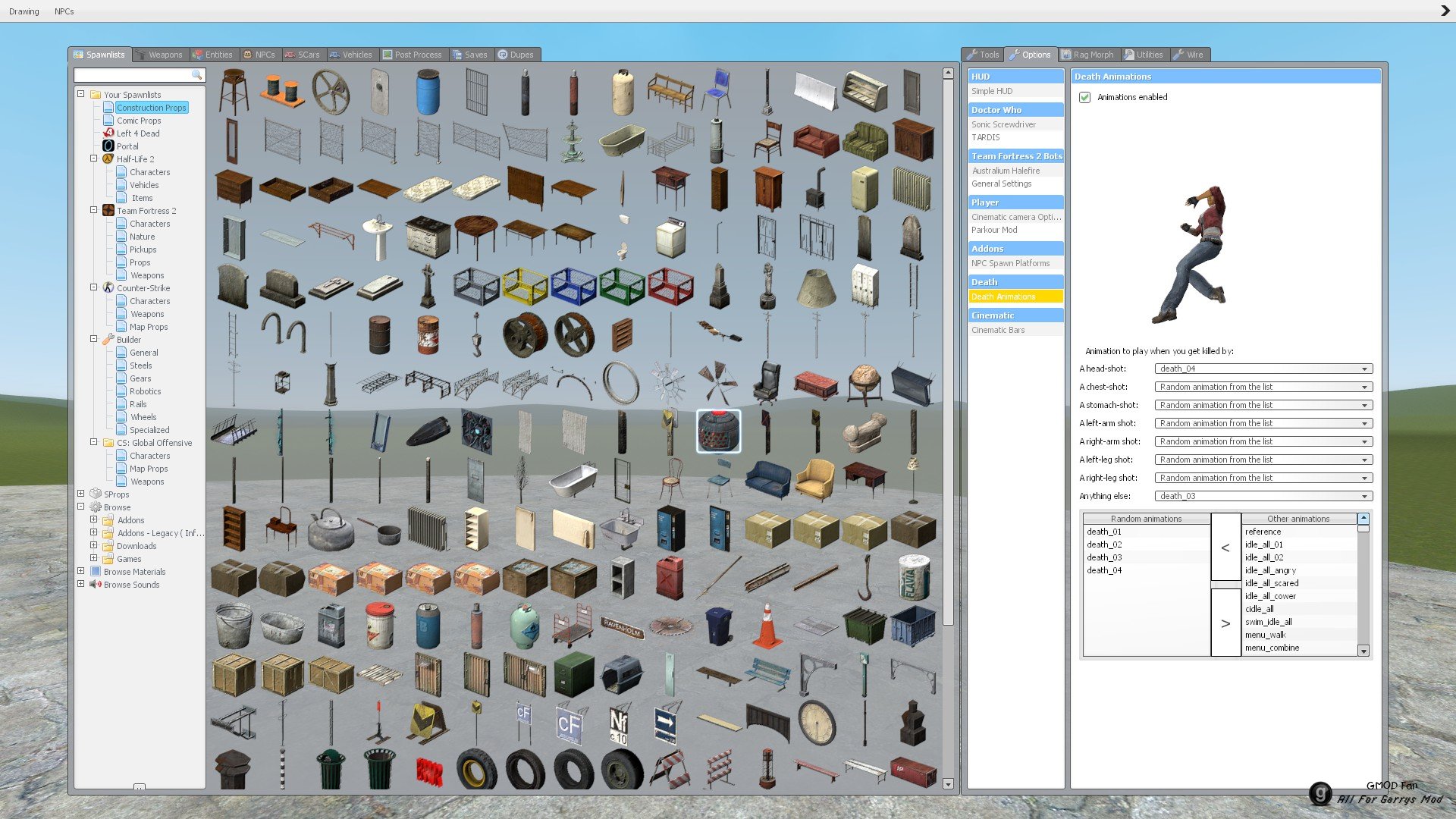Open the head-shot animation dropdown

pyautogui.click(x=1263, y=369)
